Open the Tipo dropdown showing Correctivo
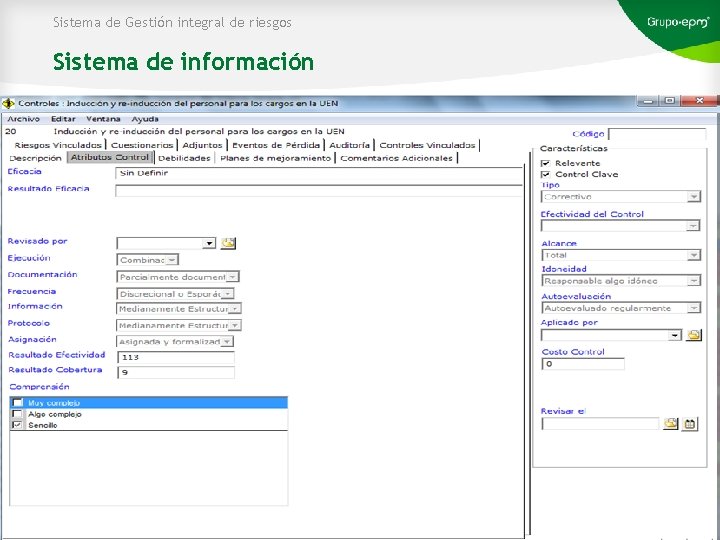Screen dimensions: 720x540 [x=694, y=197]
